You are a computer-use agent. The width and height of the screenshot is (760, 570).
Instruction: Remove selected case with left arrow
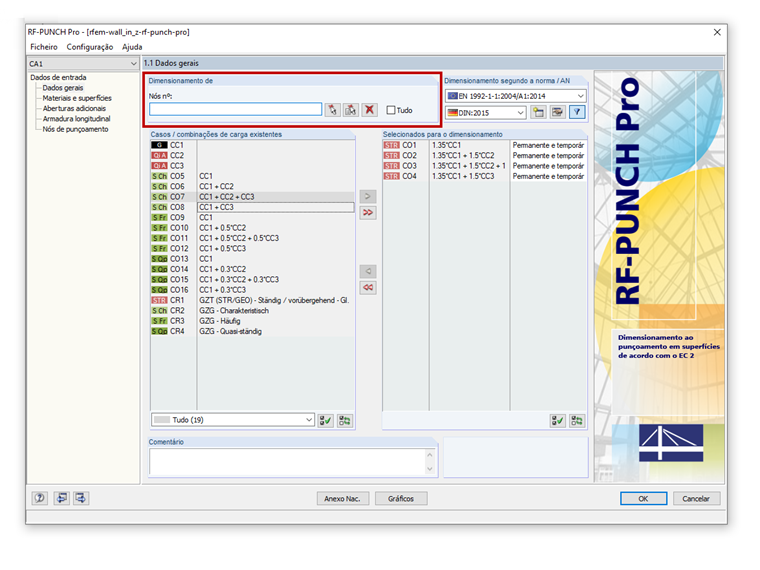click(368, 271)
